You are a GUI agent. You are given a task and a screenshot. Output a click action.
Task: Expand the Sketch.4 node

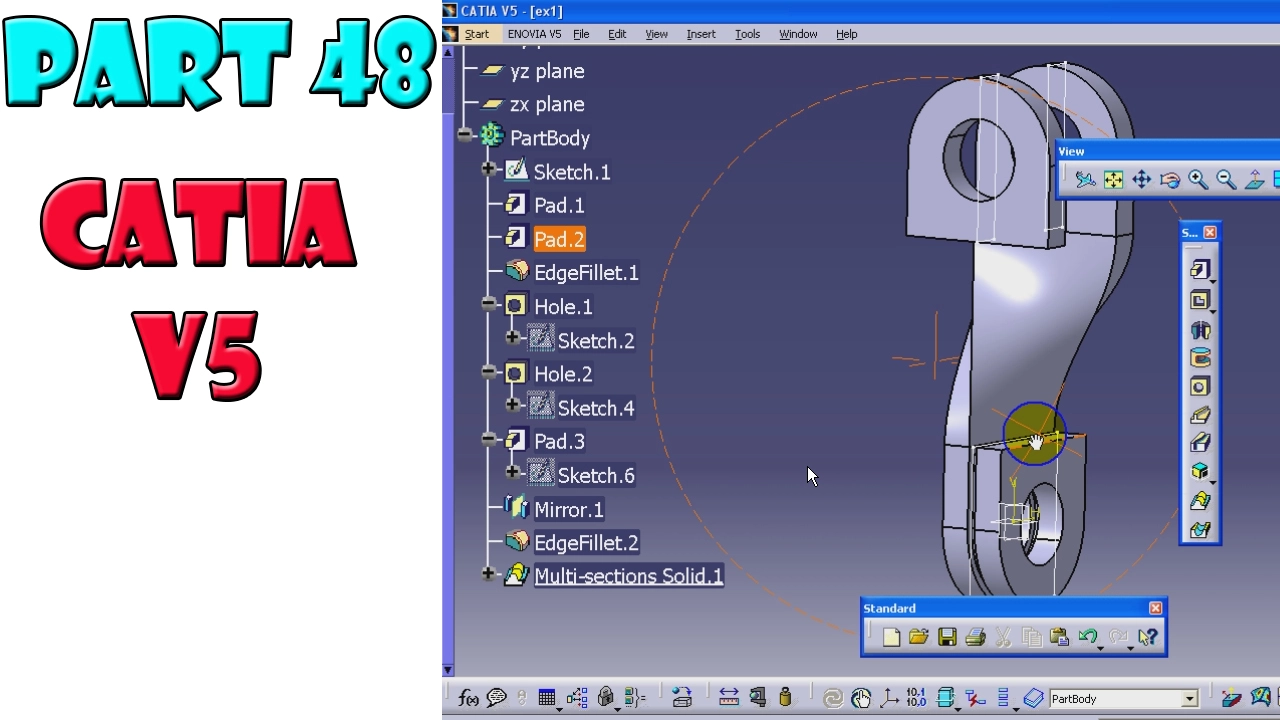click(x=513, y=405)
